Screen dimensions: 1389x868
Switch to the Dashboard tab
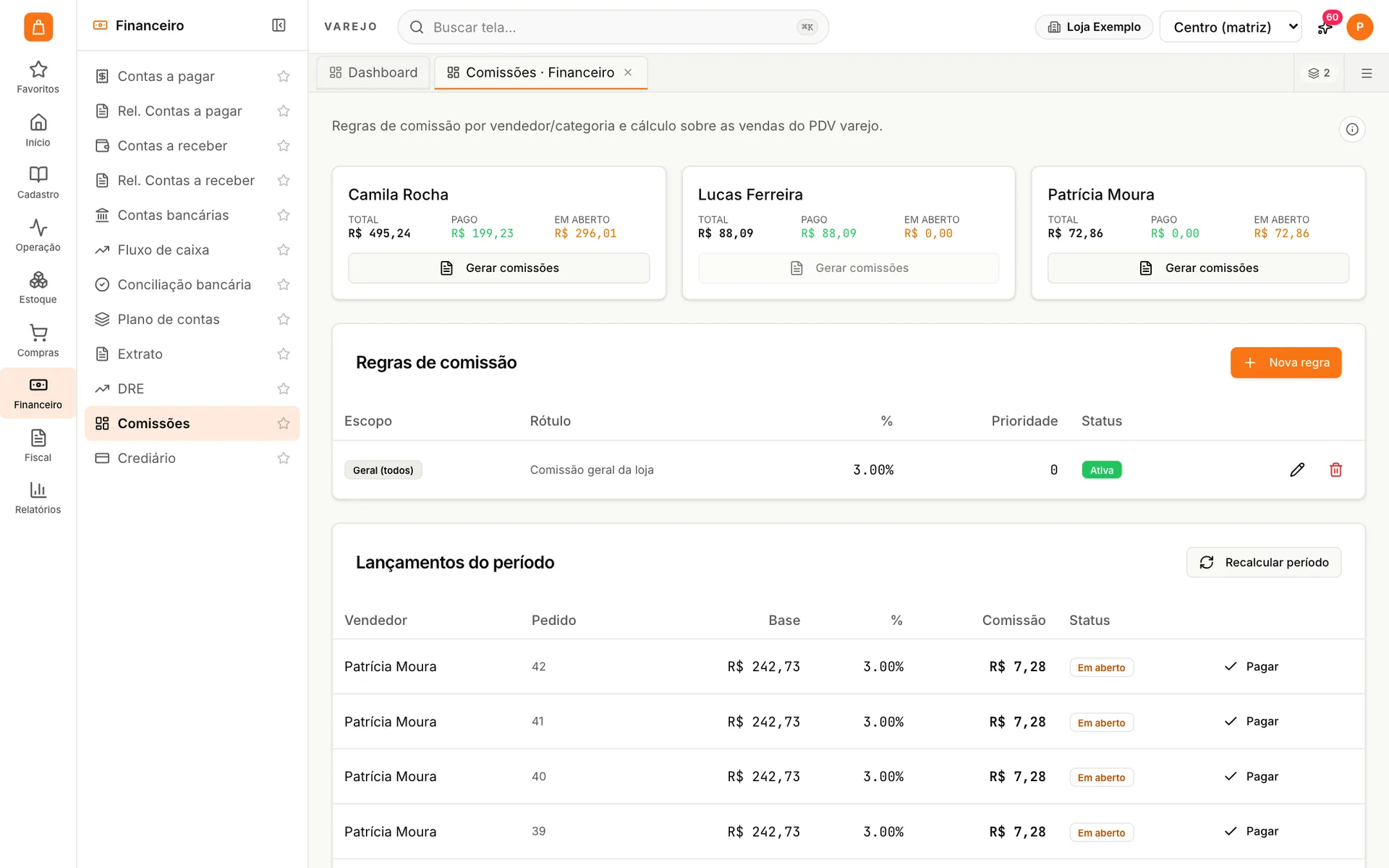coord(373,72)
